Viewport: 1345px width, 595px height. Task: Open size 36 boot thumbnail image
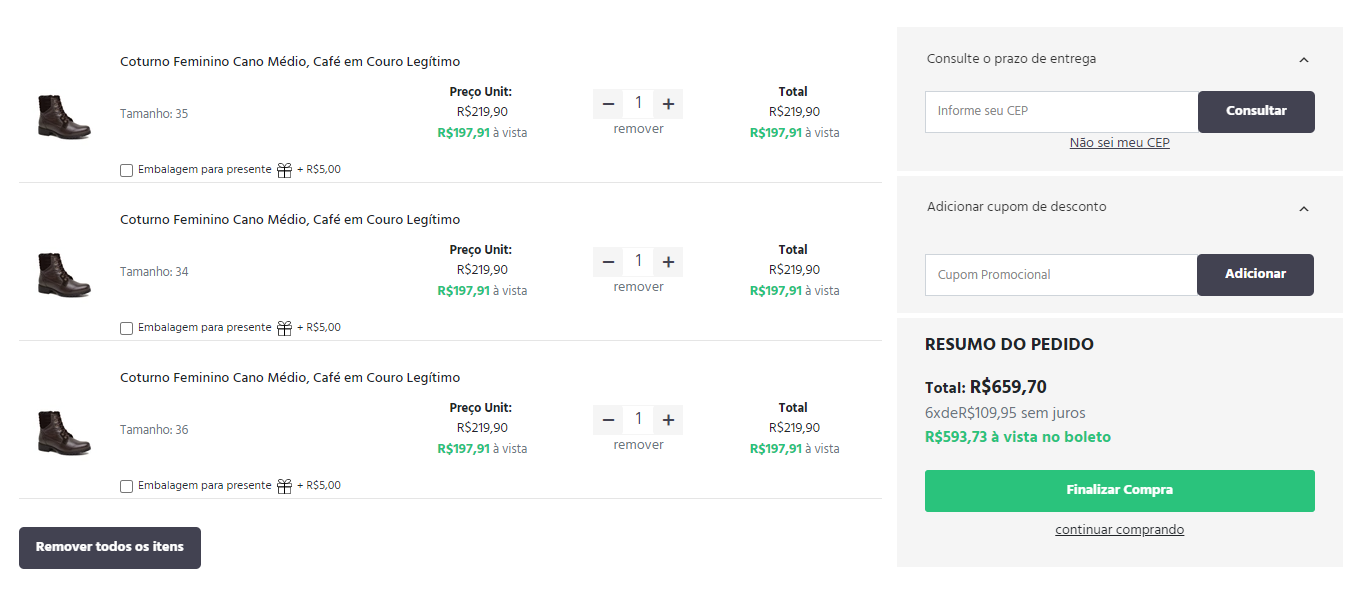point(64,432)
